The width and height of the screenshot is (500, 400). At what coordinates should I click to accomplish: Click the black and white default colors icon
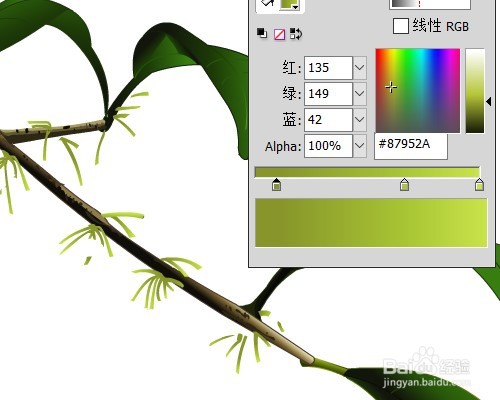click(x=262, y=33)
